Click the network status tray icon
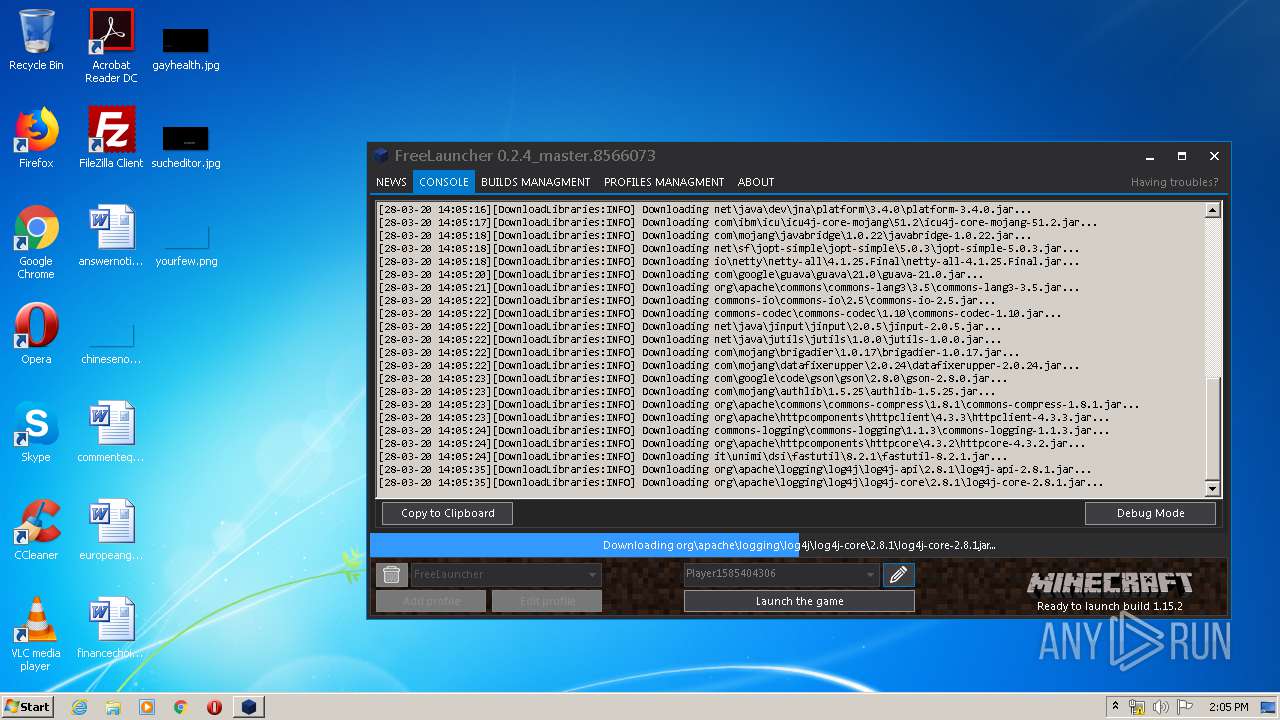Screen dimensions: 1280x720 point(1137,707)
